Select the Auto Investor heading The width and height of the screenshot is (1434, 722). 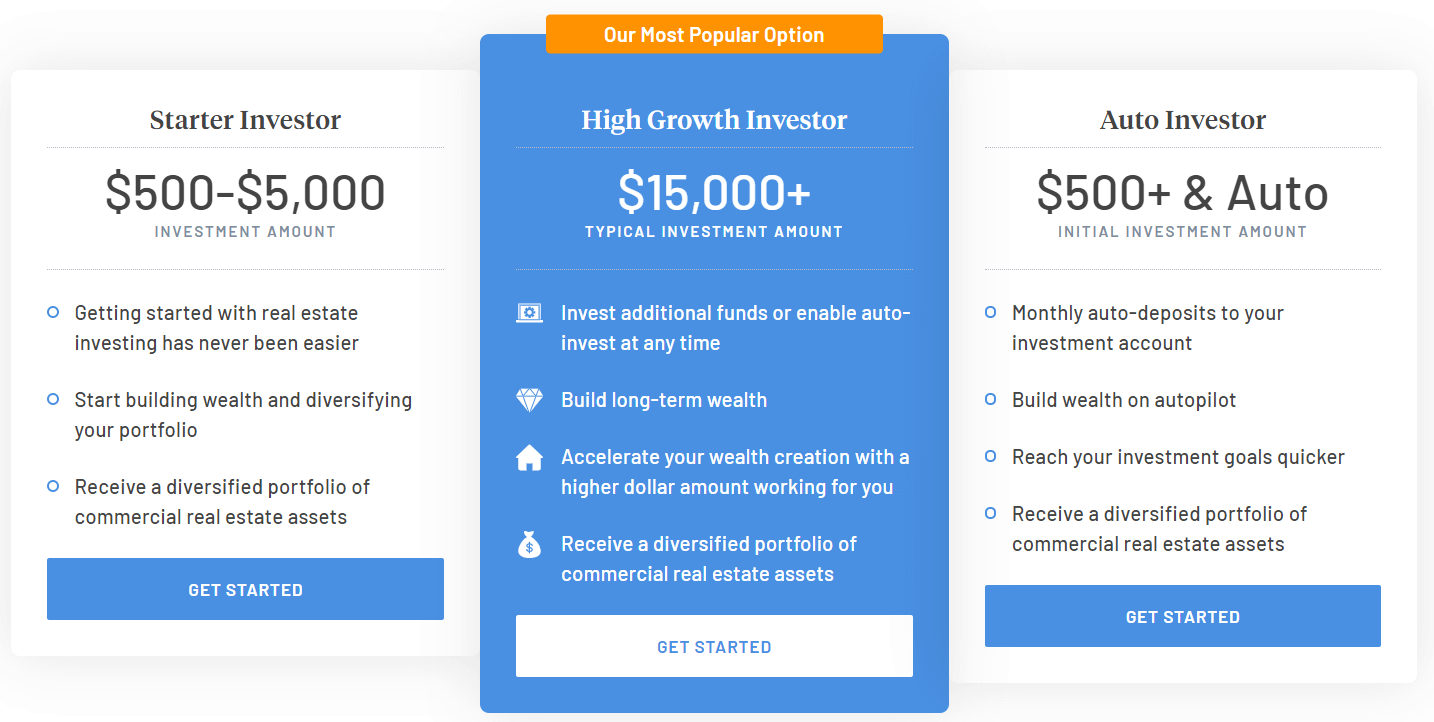click(1183, 120)
